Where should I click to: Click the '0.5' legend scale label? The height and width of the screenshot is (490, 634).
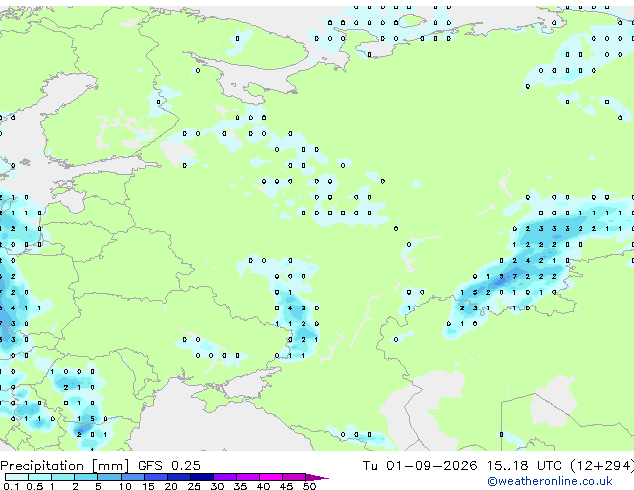tap(34, 486)
